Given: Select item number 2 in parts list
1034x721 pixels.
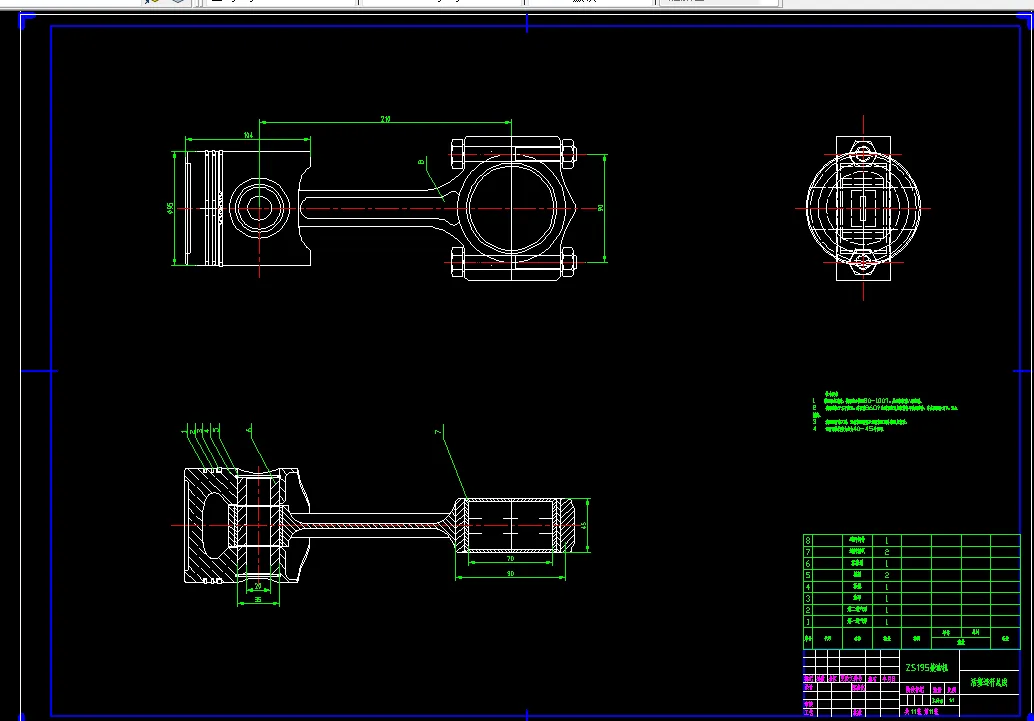Looking at the screenshot, I should pyautogui.click(x=808, y=610).
